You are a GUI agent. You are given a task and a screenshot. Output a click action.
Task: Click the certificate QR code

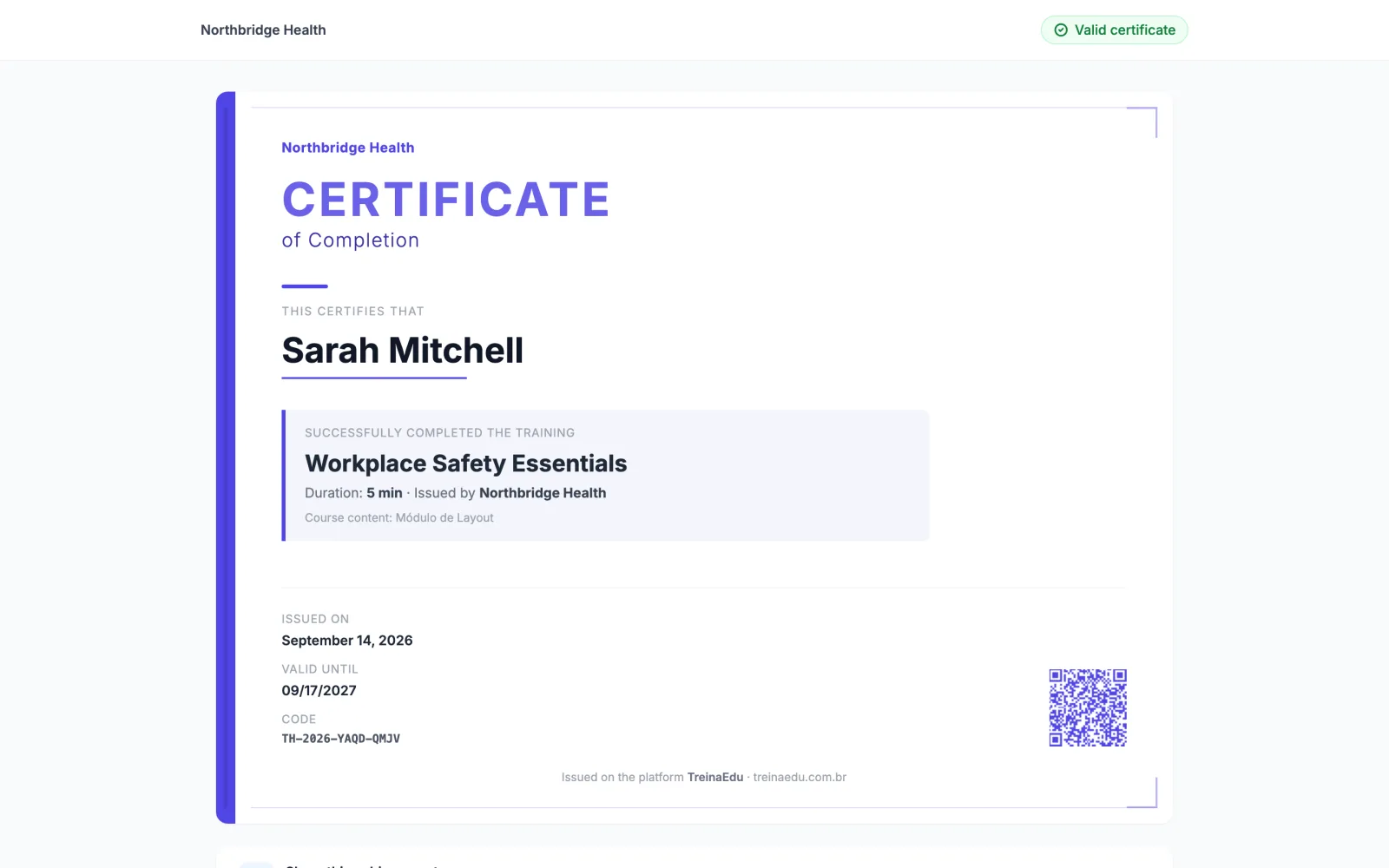tap(1088, 707)
